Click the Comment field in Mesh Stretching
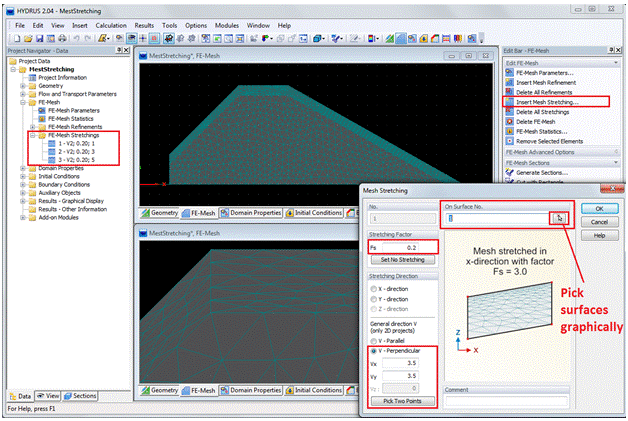This screenshot has height=421, width=628. (507, 401)
